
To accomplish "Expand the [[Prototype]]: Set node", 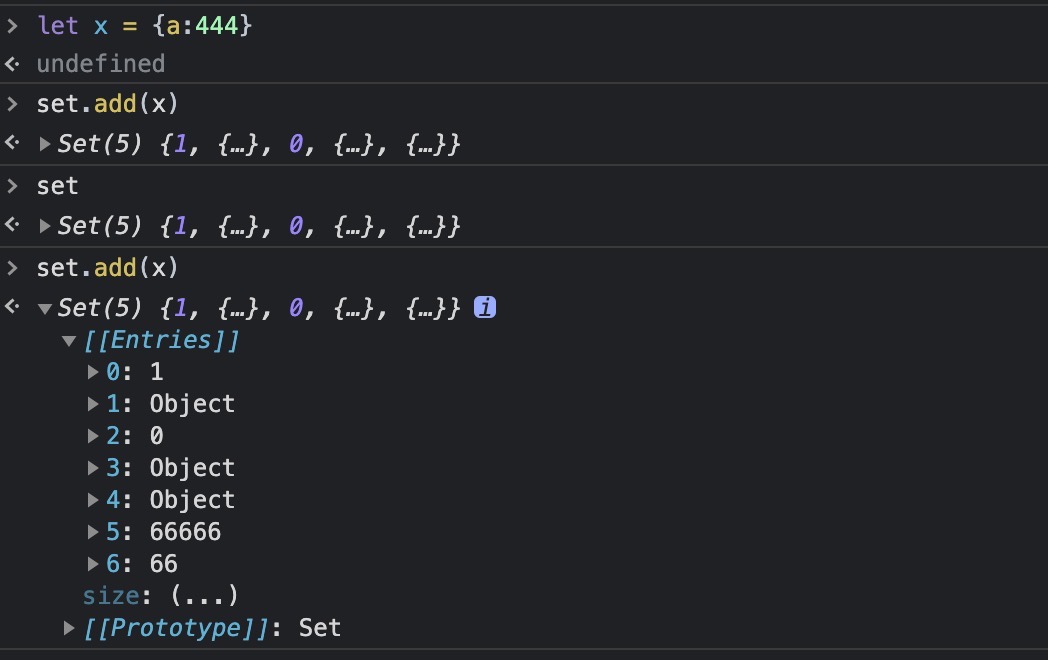I will tap(69, 629).
